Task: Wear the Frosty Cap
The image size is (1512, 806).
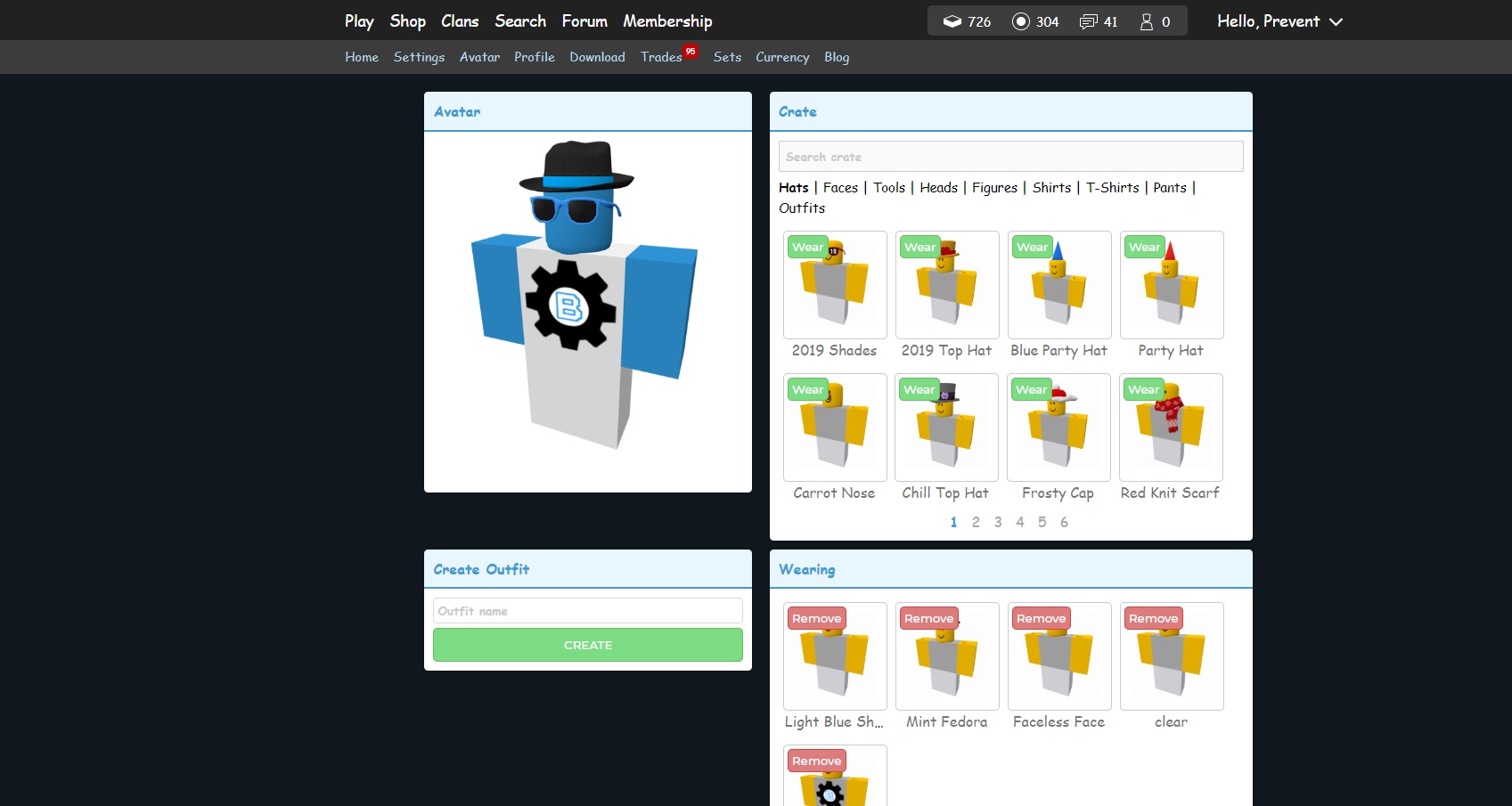Action: [1031, 389]
